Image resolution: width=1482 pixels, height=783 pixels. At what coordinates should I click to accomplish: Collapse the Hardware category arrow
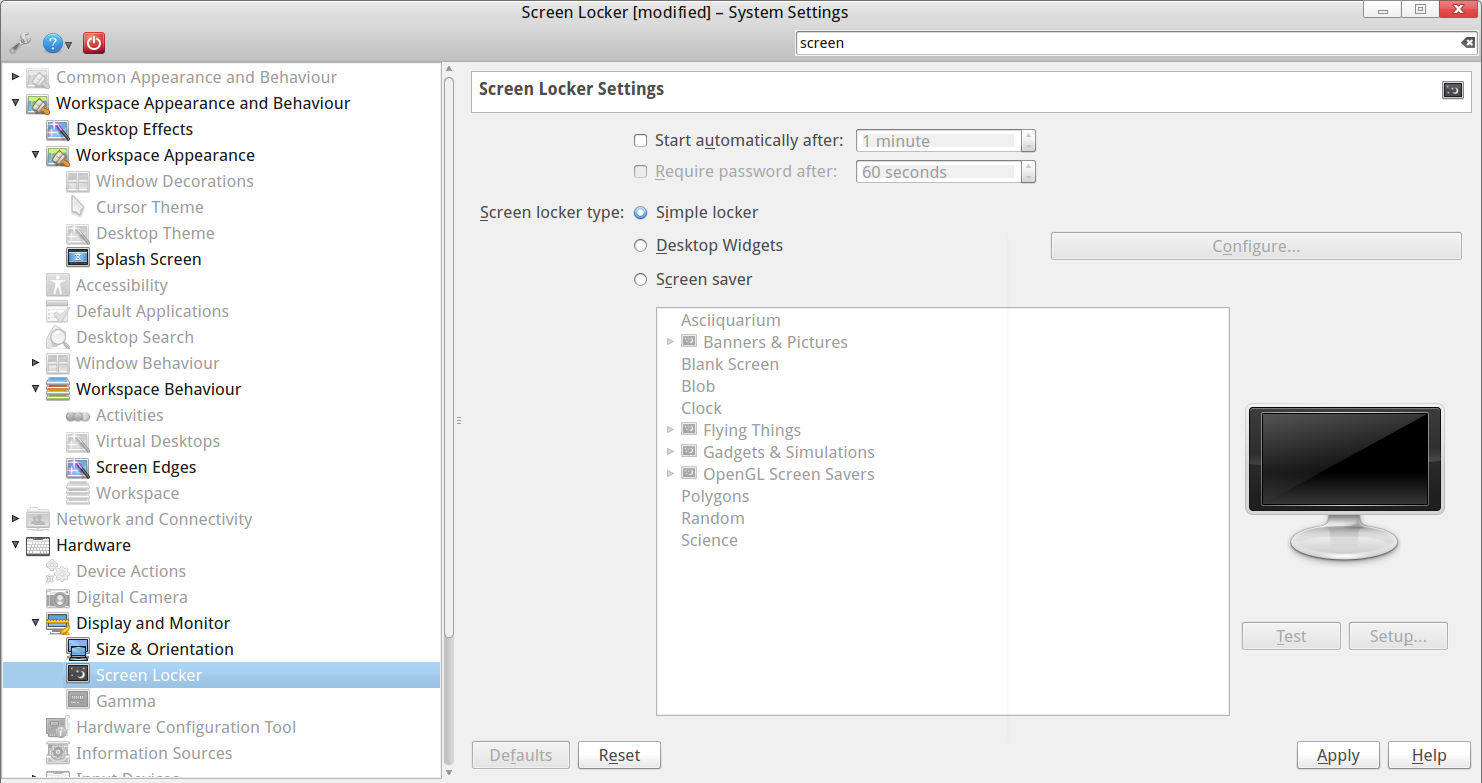pyautogui.click(x=15, y=545)
